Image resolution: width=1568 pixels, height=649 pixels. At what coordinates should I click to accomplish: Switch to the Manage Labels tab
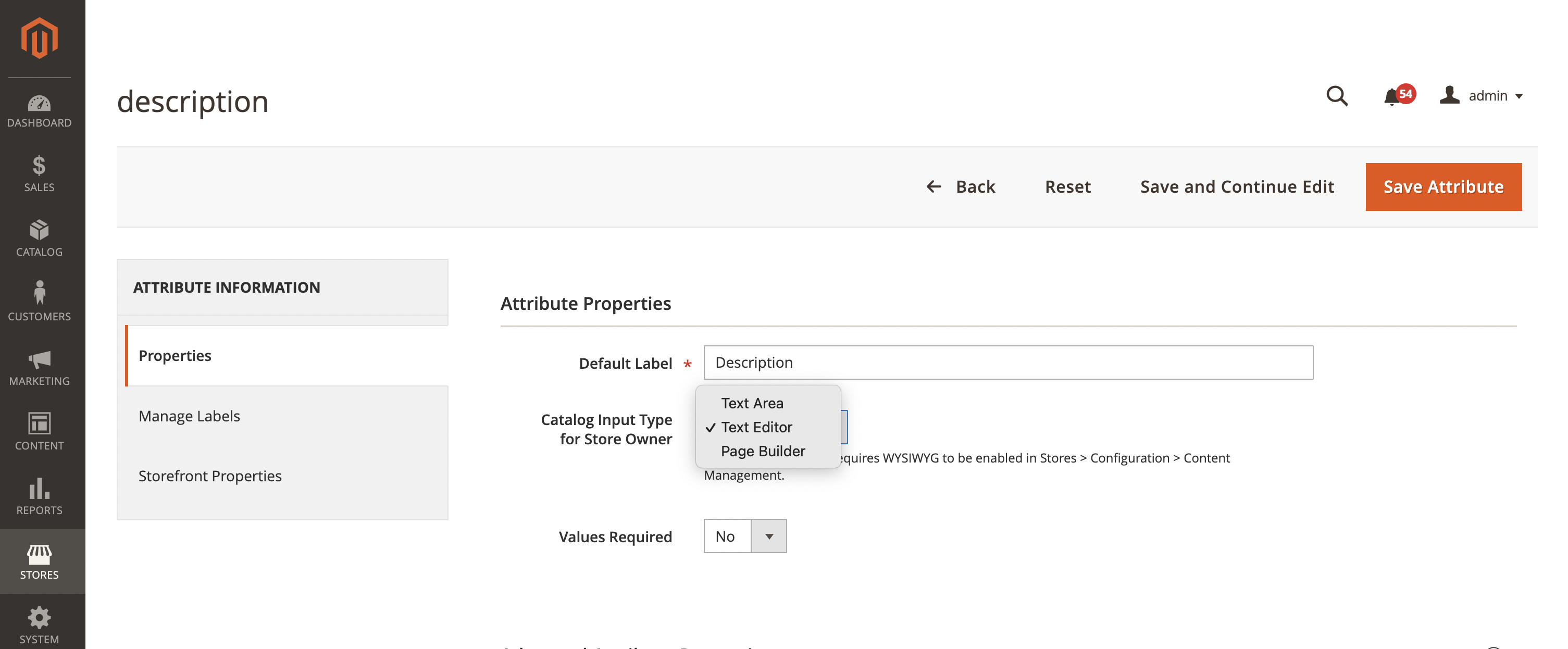[189, 416]
